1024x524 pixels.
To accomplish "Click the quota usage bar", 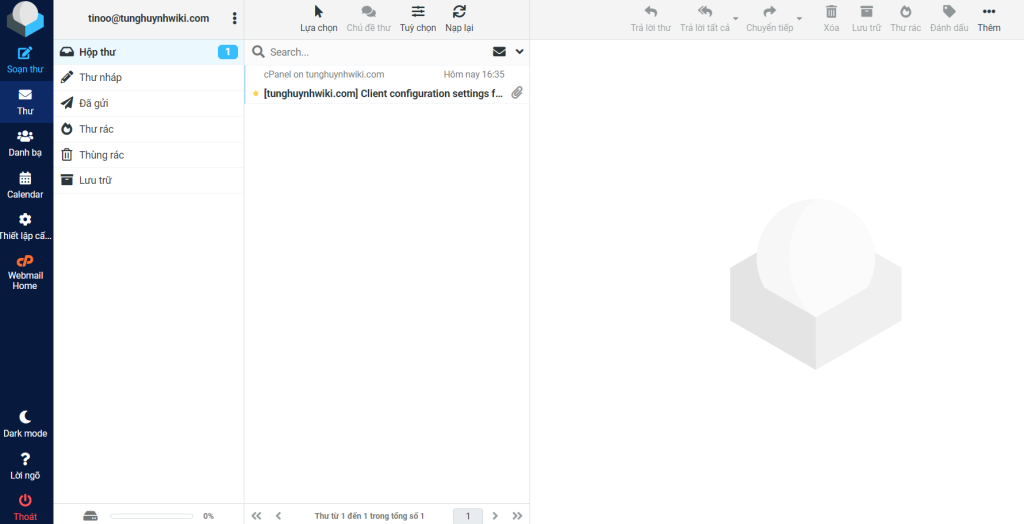I will (152, 516).
